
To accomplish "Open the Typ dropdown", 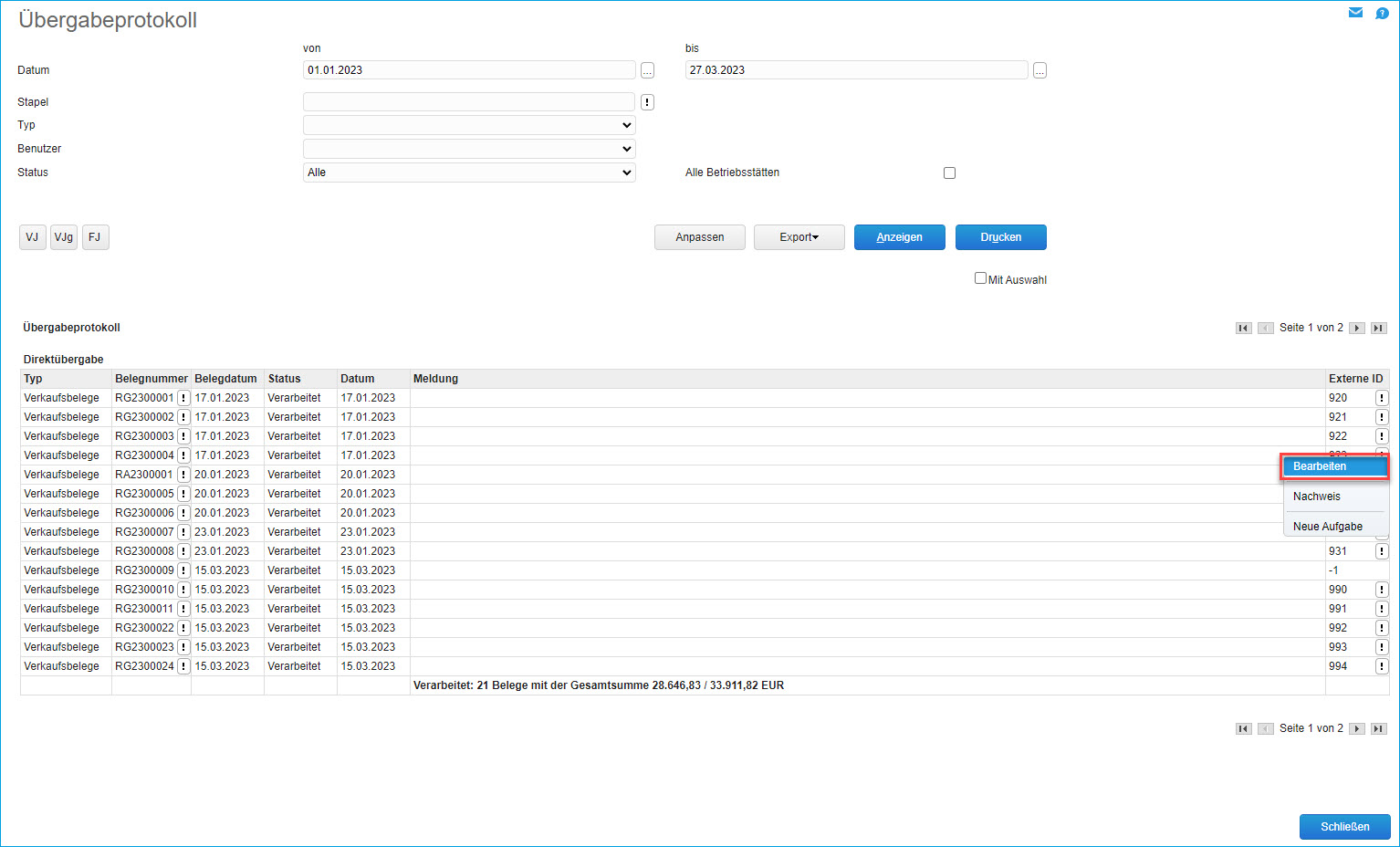I will tap(469, 125).
